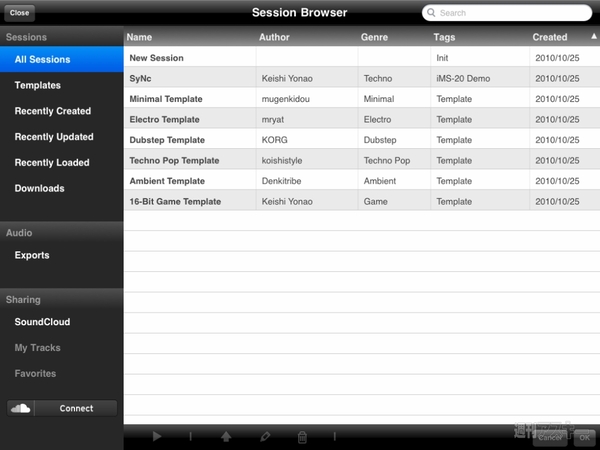View Downloads in sidebar
This screenshot has height=450, width=600.
62,188
